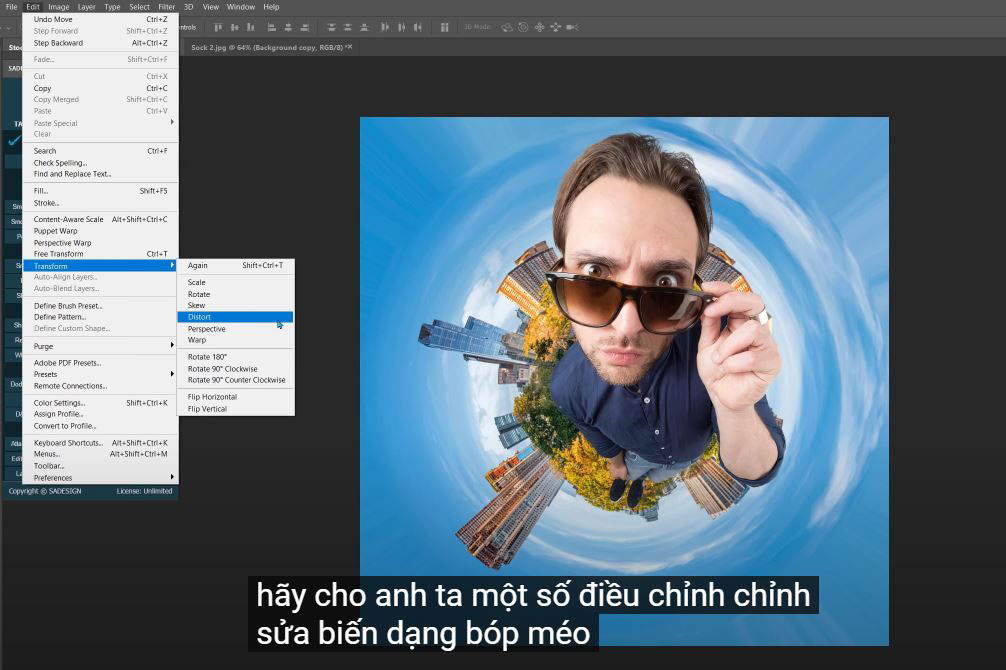Click the Align Right Edges icon
The image size is (1006, 670).
[305, 27]
